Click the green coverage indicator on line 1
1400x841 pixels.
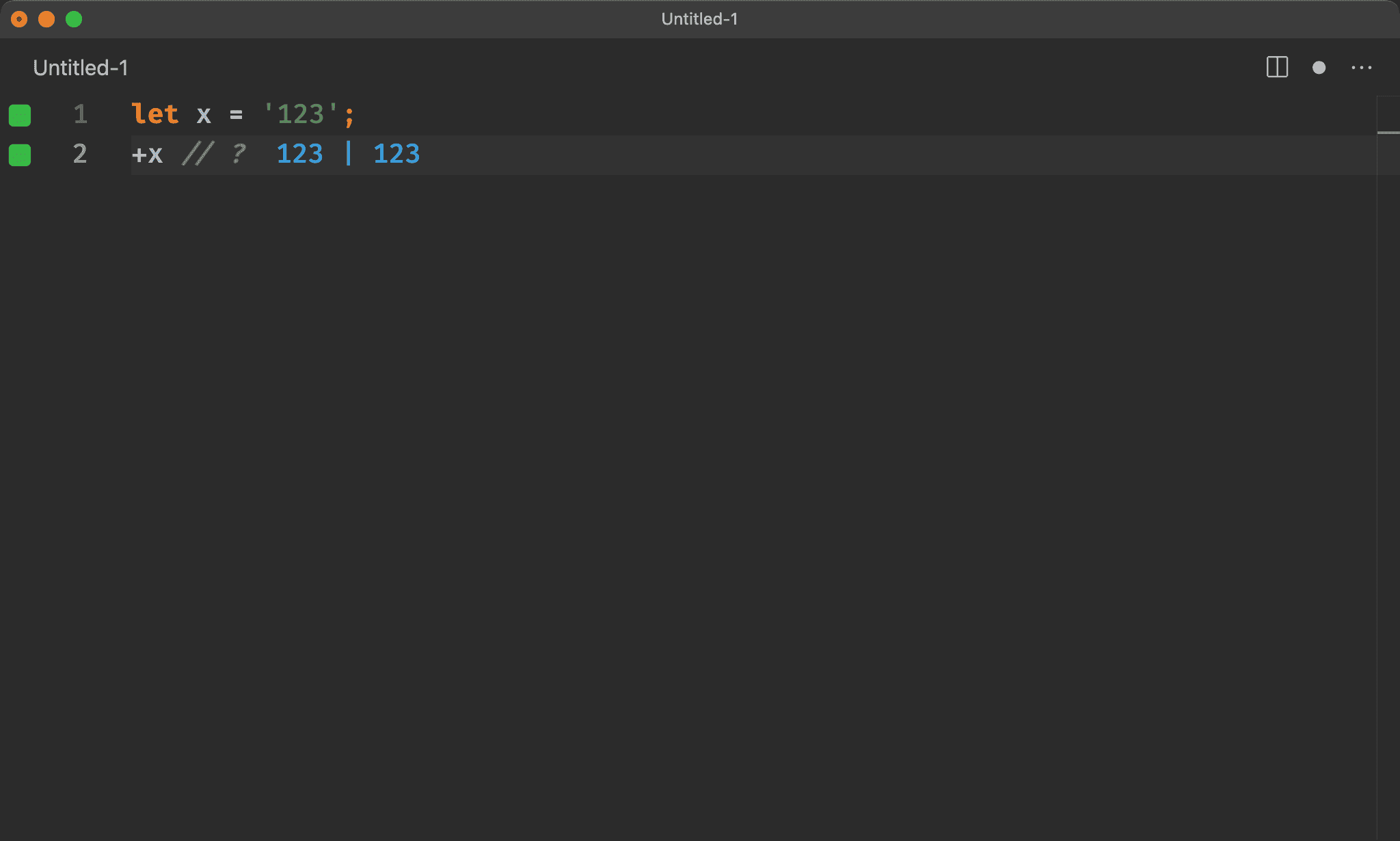[20, 116]
